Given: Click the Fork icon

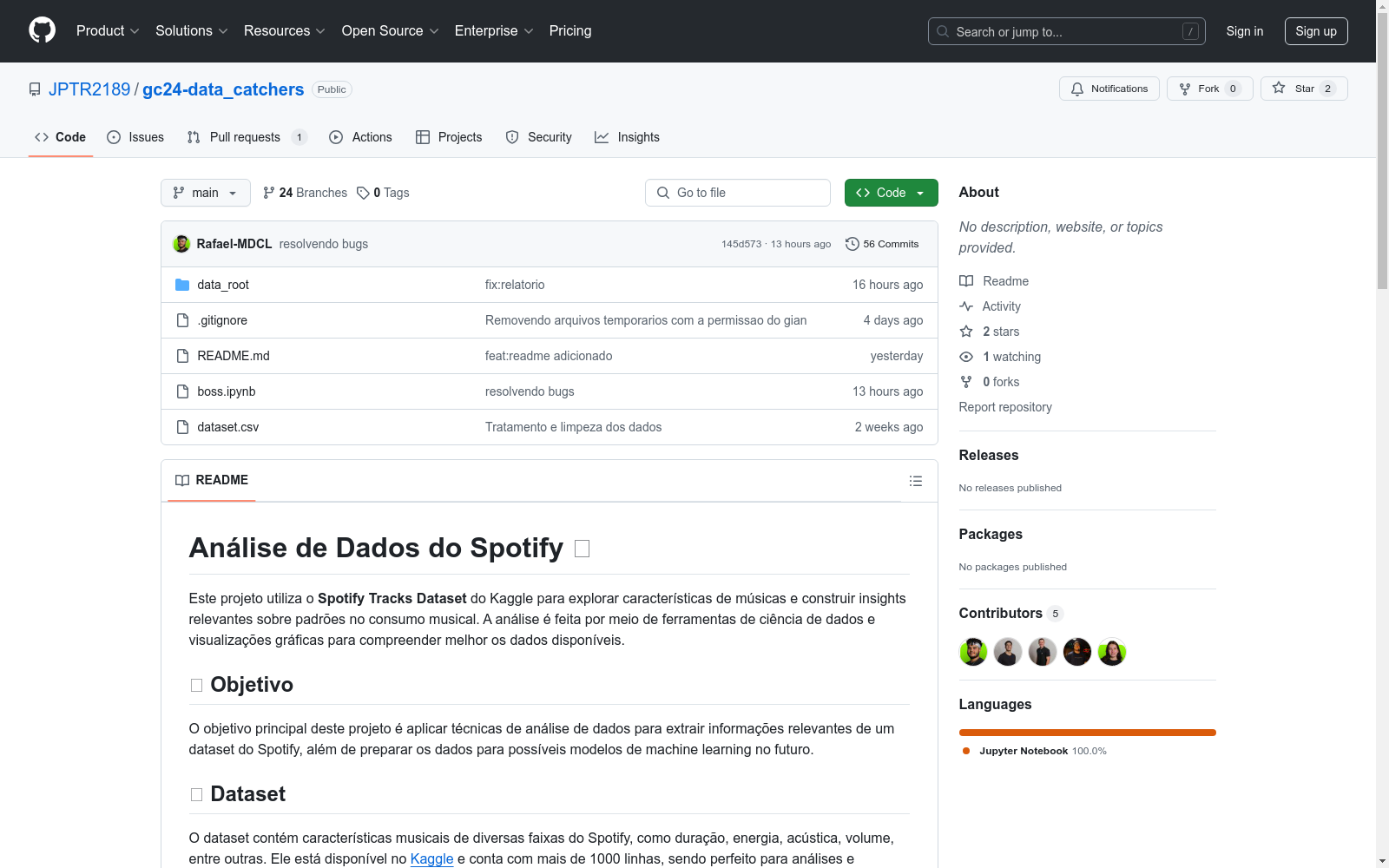Looking at the screenshot, I should [x=1185, y=89].
